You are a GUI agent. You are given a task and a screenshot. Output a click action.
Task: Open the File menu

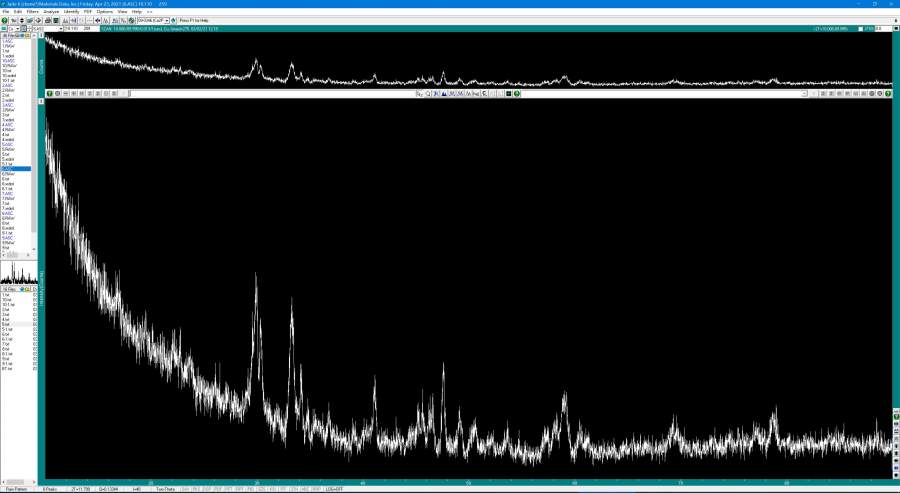click(x=6, y=11)
